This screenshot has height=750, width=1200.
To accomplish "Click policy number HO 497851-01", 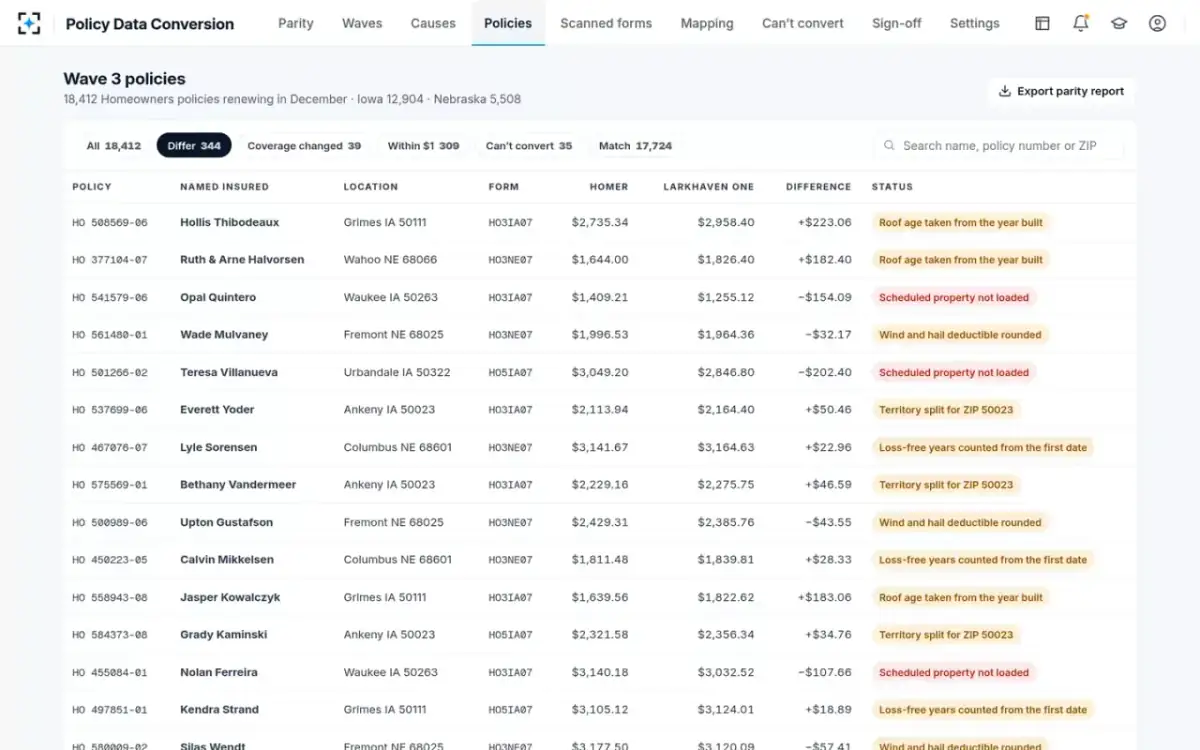I will [x=110, y=710].
